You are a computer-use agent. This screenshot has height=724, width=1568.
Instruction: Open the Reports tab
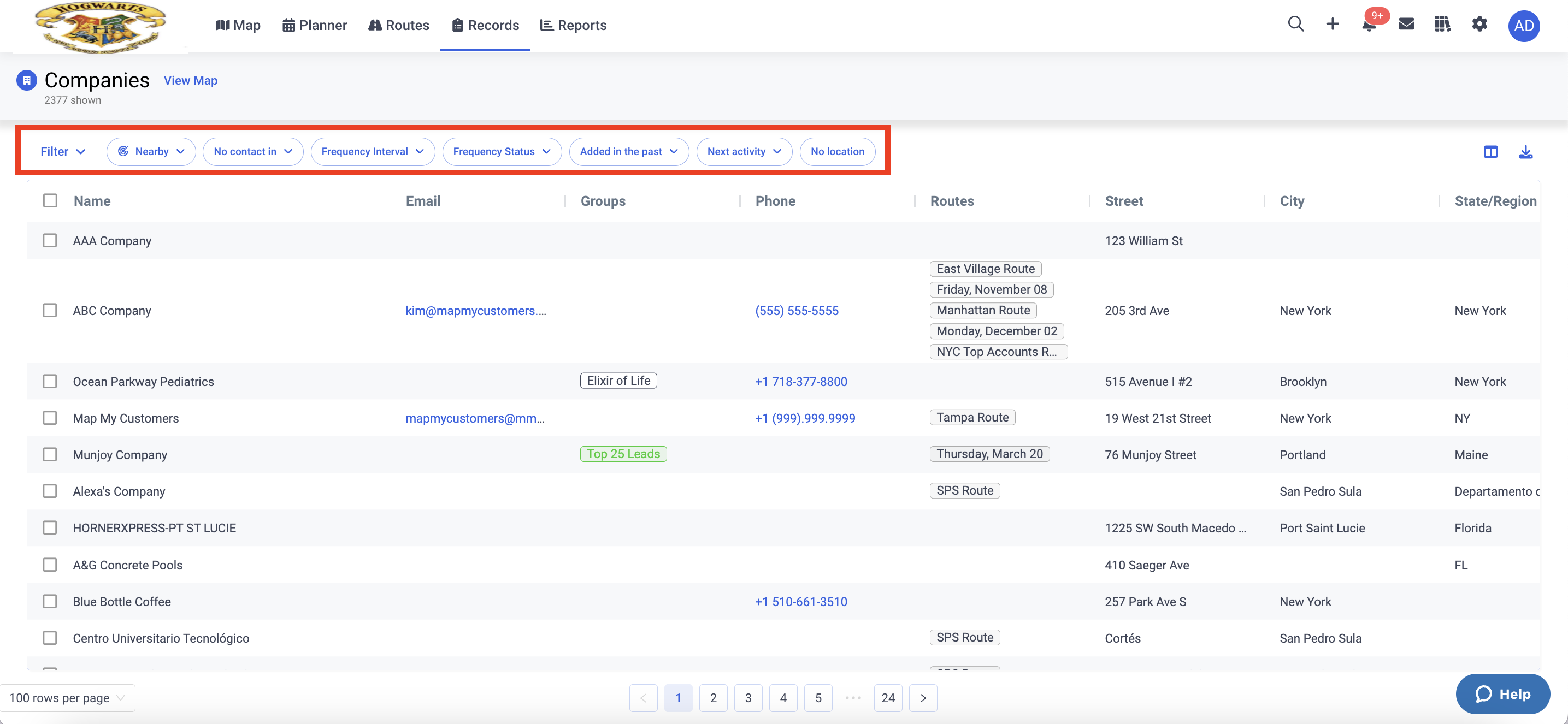tap(574, 25)
